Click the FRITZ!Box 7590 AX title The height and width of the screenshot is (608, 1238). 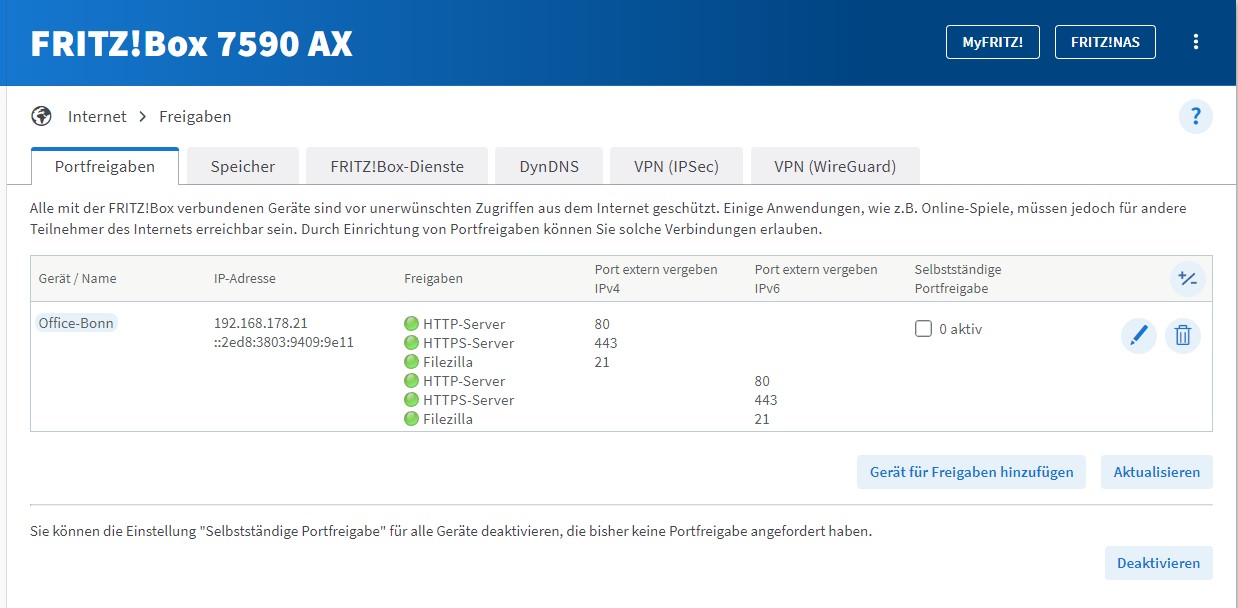191,43
